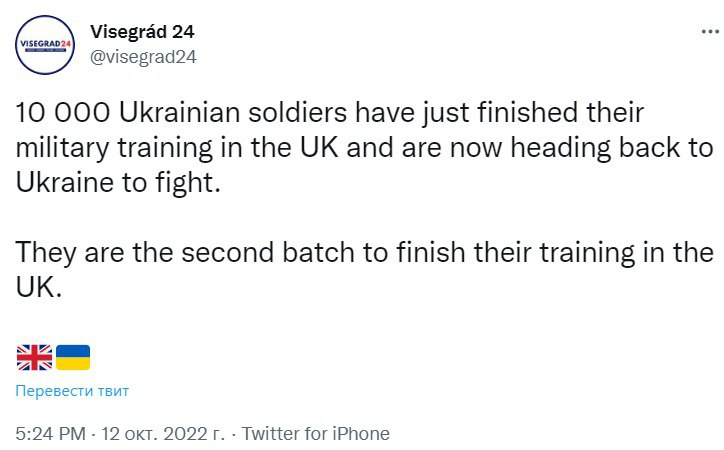Viewport: 724px width, 450px height.
Task: Open the tweet's more options menu
Action: click(698, 32)
